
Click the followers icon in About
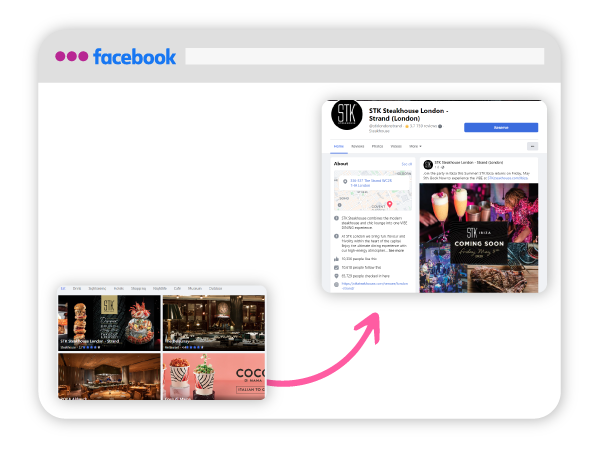[336, 267]
